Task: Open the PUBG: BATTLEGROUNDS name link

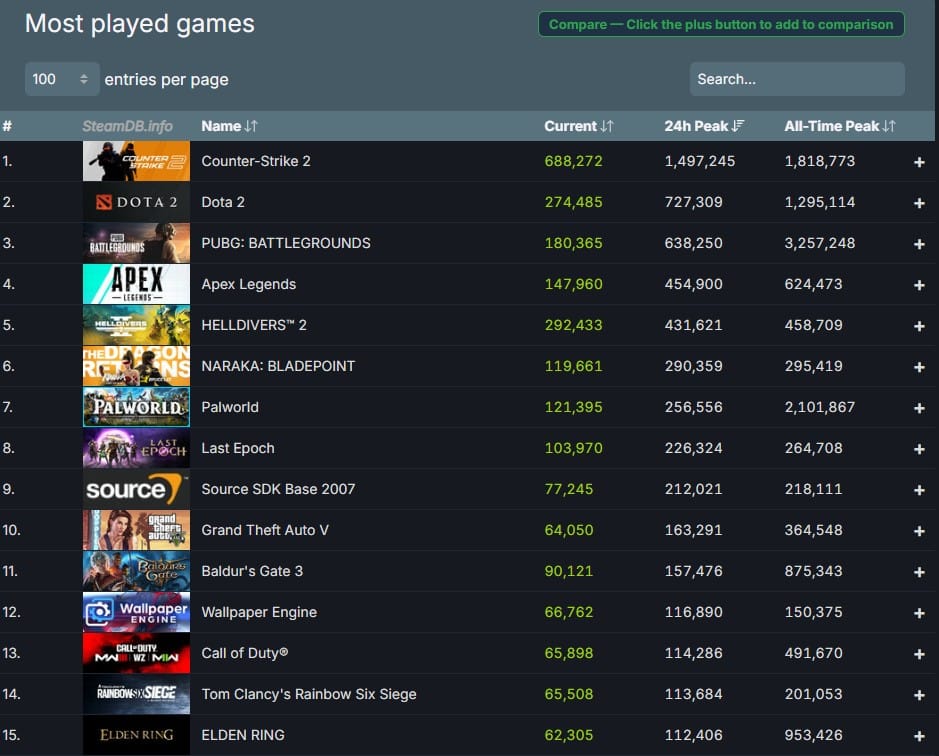Action: 286,243
